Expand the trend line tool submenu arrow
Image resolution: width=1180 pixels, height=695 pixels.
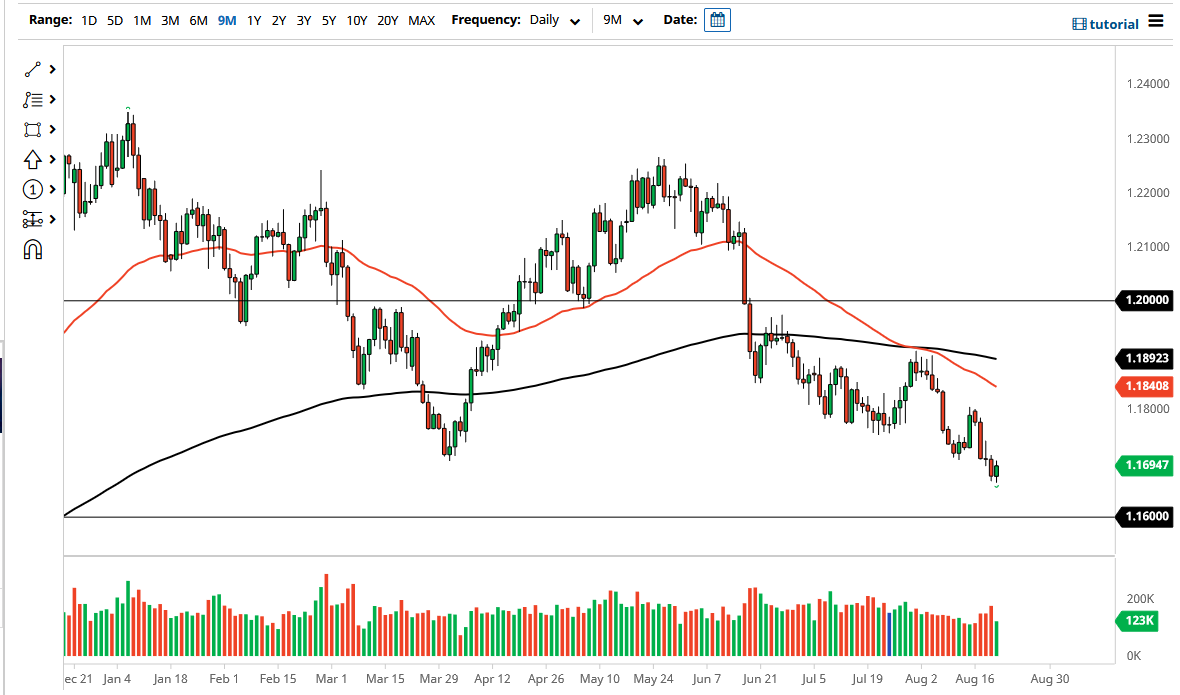point(52,70)
